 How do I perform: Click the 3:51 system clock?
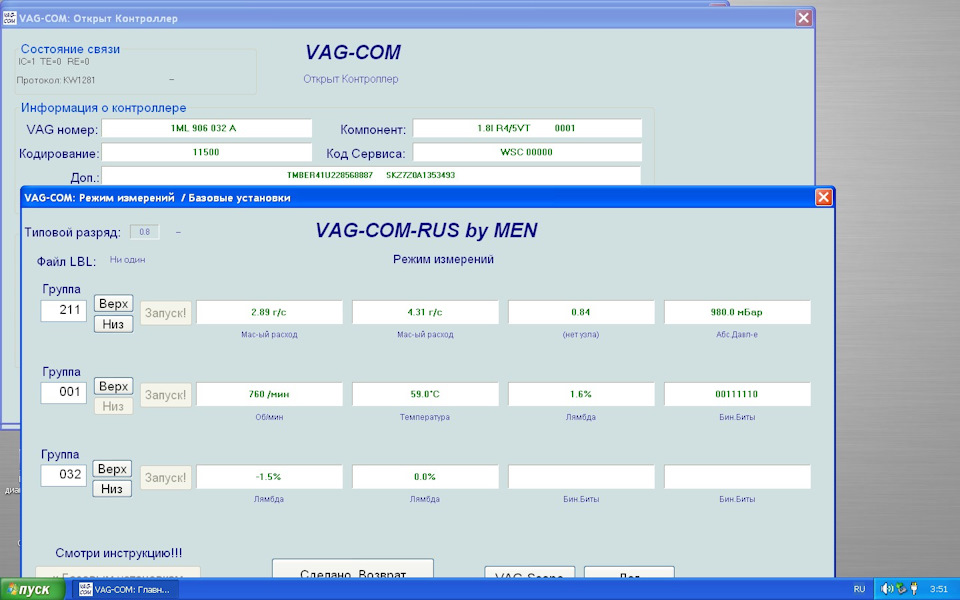[939, 589]
